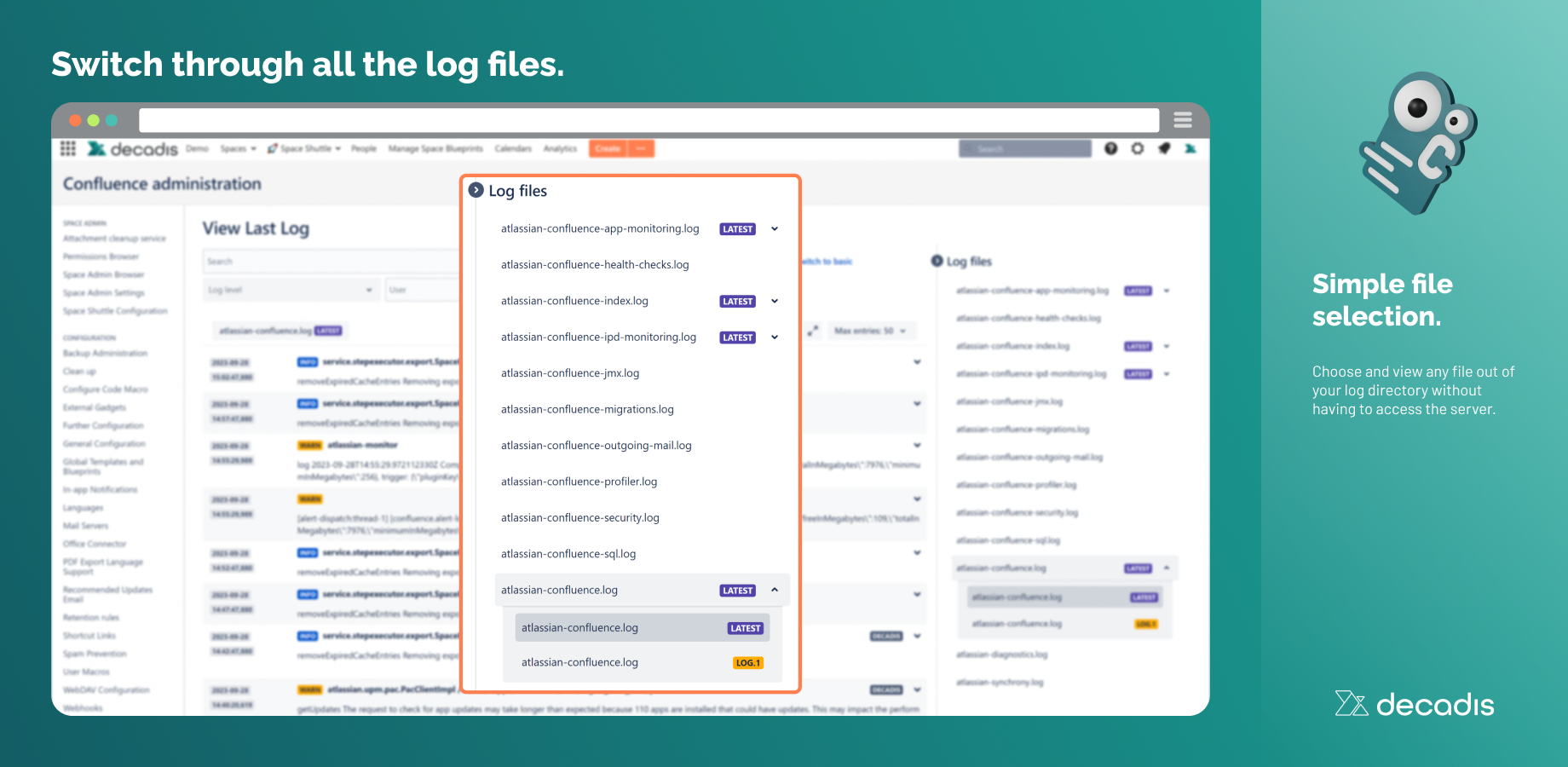Open the Log level filter dropdown
Image resolution: width=1568 pixels, height=767 pixels.
[x=291, y=290]
